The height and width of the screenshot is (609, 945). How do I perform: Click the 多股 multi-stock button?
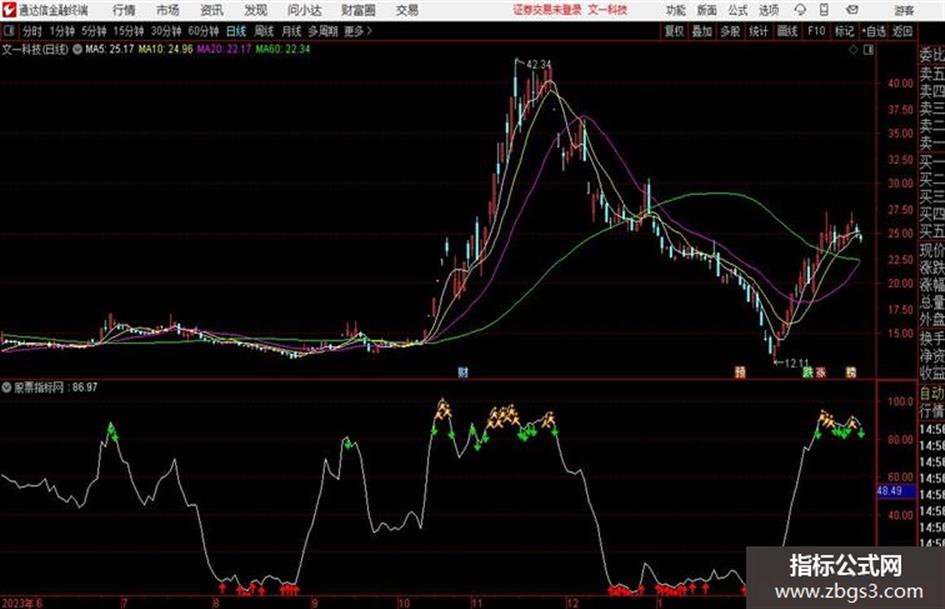730,31
